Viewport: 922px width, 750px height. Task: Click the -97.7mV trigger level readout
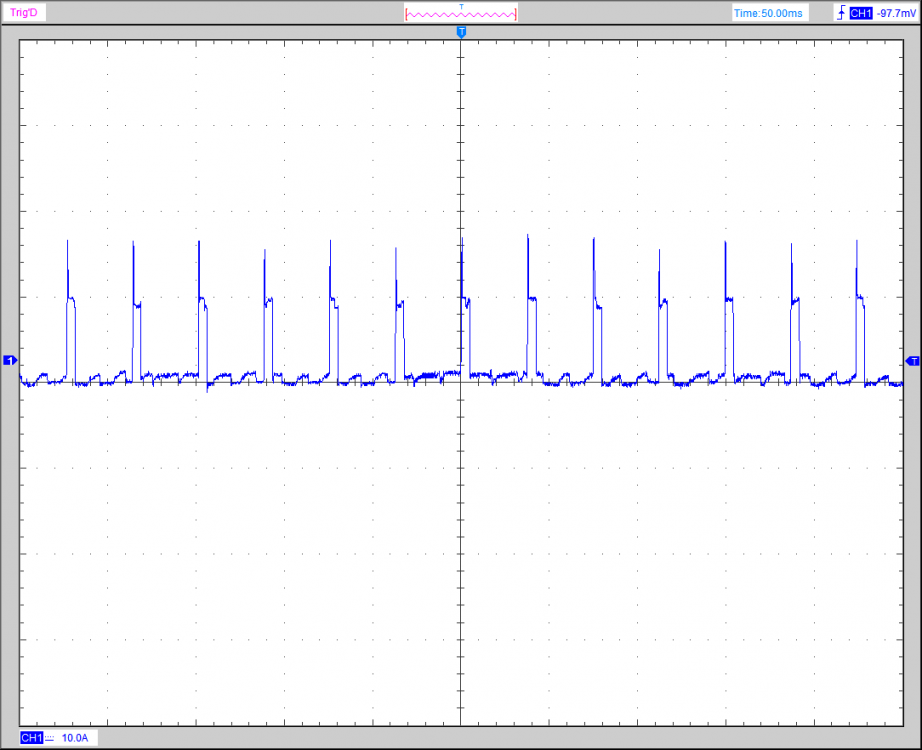pos(895,13)
